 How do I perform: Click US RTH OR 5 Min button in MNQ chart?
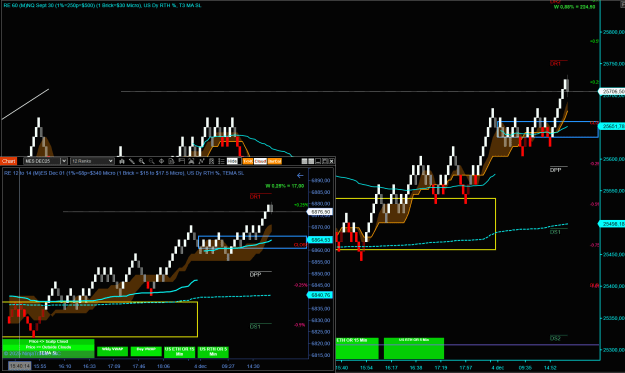(414, 348)
